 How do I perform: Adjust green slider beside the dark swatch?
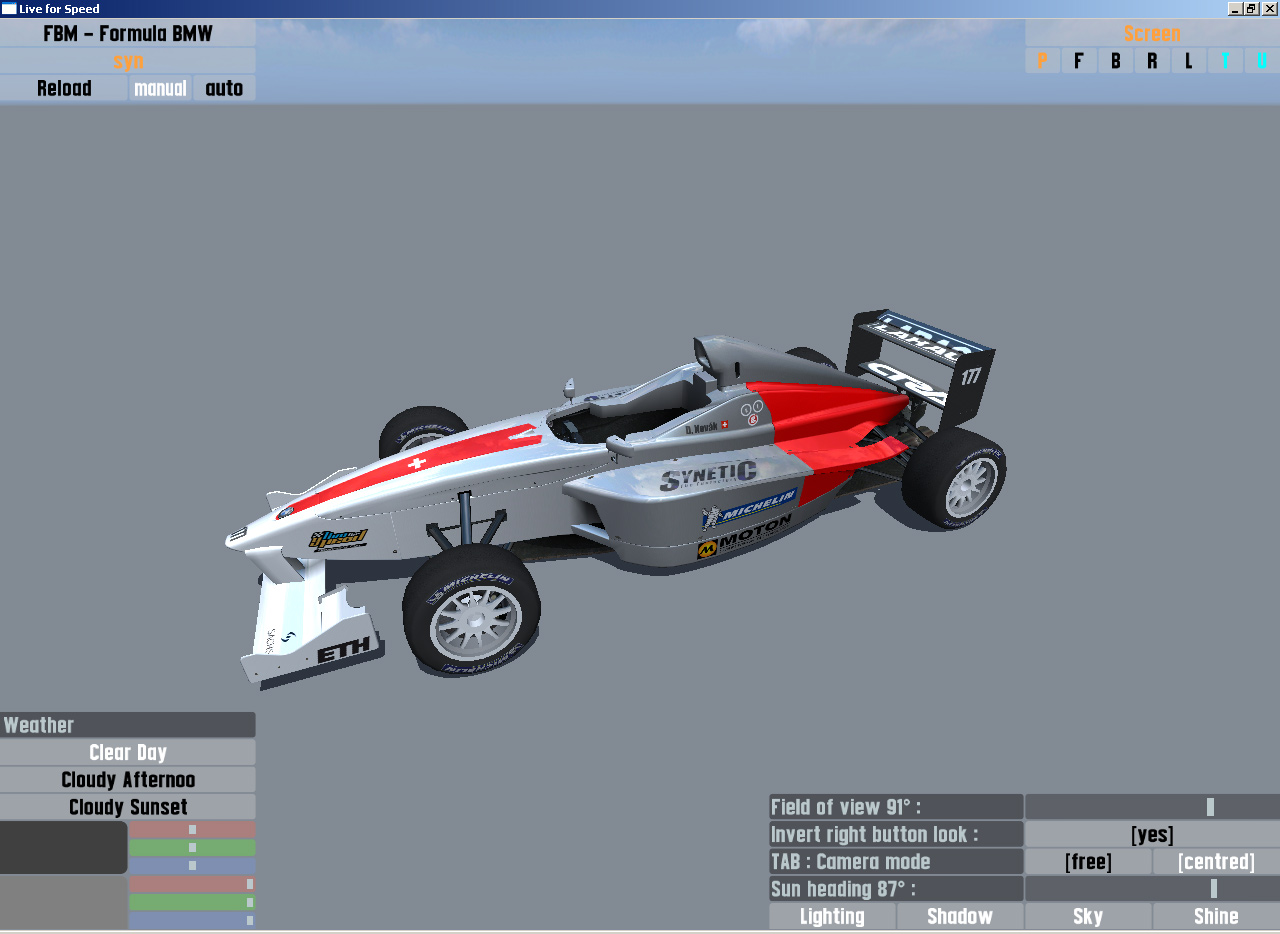pos(192,847)
